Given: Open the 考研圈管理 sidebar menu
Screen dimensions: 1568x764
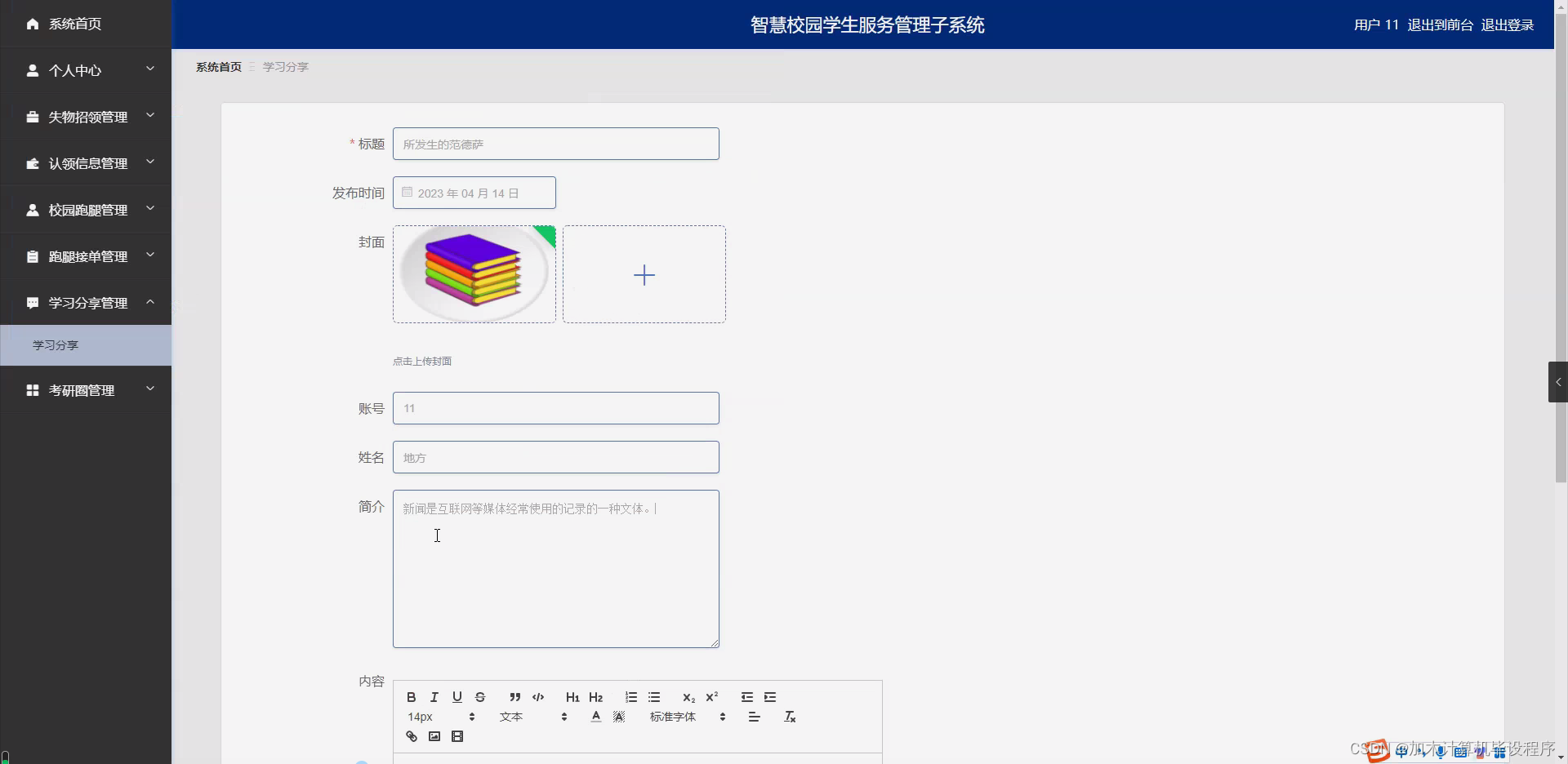Looking at the screenshot, I should click(x=82, y=389).
